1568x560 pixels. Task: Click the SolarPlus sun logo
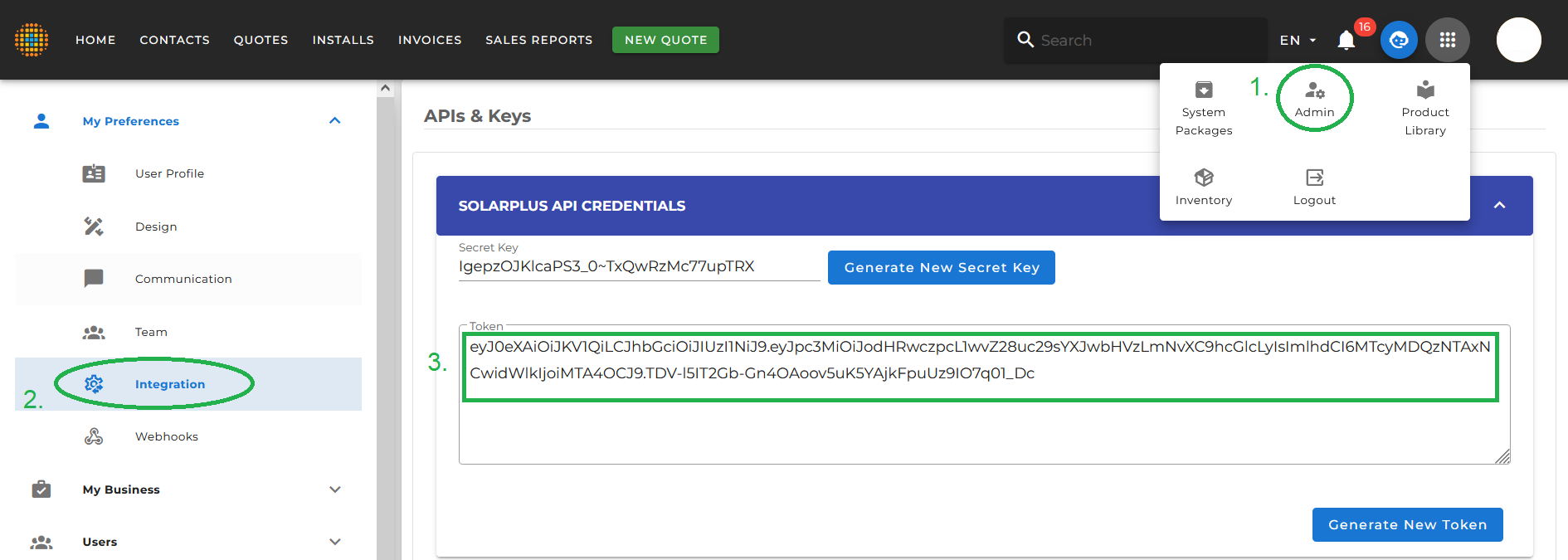tap(32, 40)
